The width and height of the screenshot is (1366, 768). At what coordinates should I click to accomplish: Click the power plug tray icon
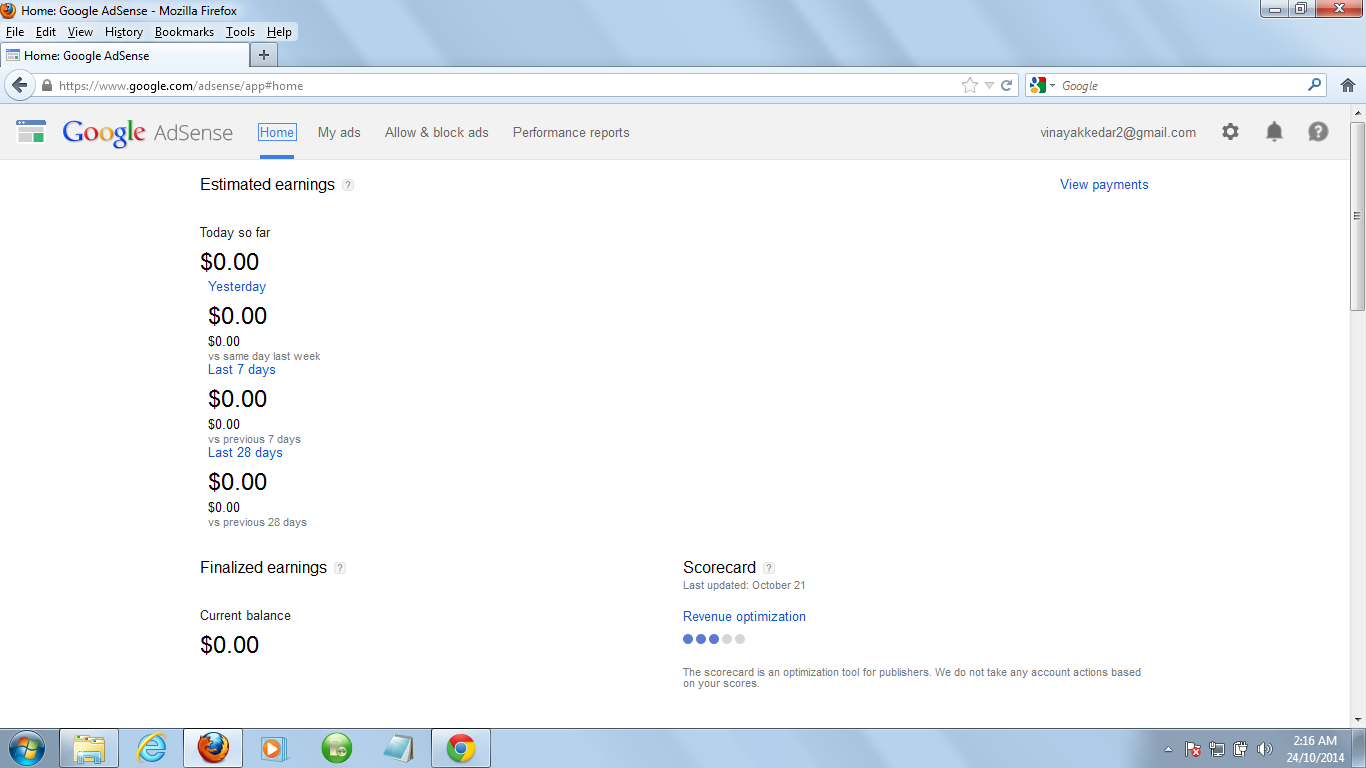pos(1241,749)
